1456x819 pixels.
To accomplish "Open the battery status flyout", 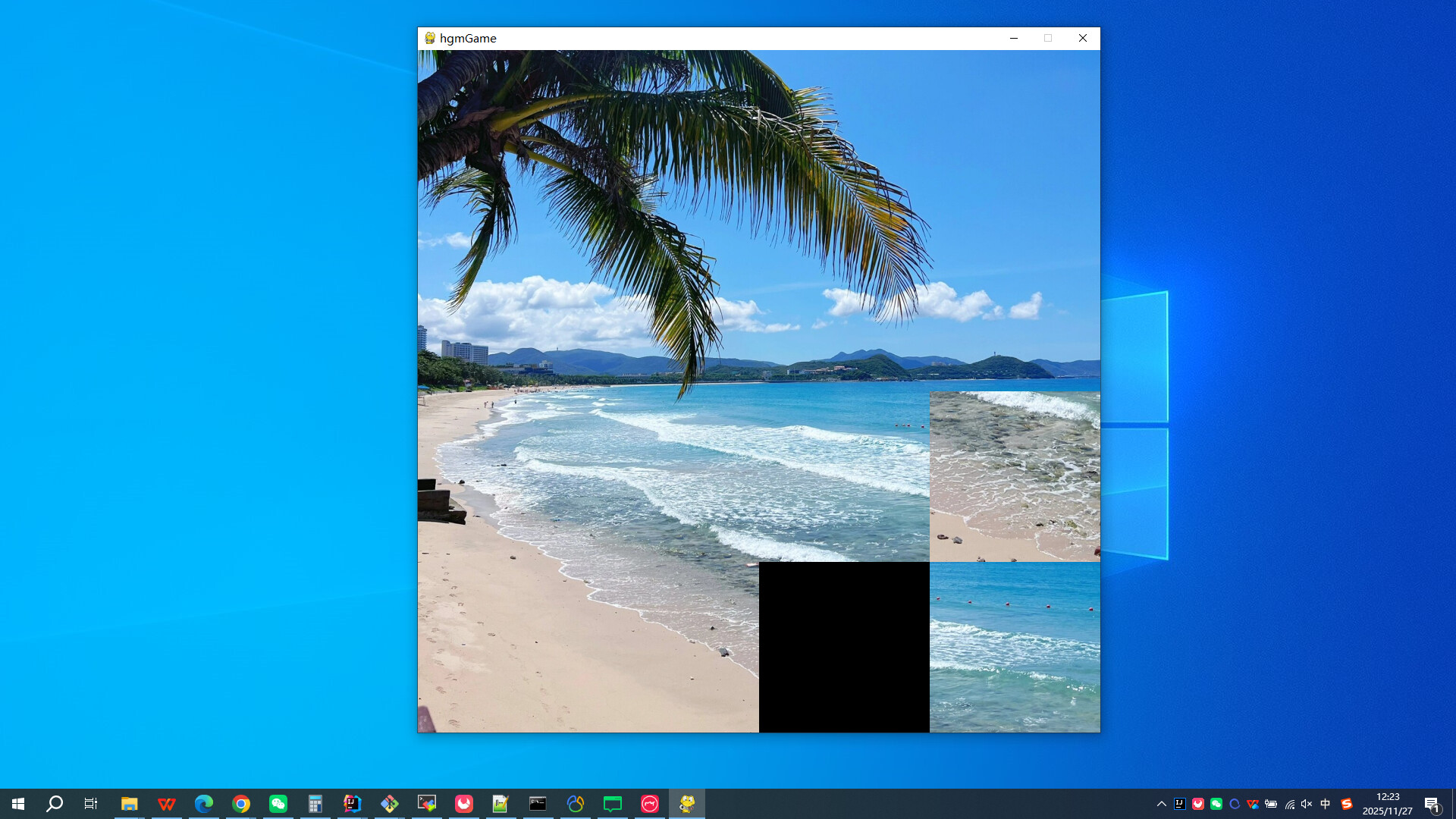I will [1270, 804].
